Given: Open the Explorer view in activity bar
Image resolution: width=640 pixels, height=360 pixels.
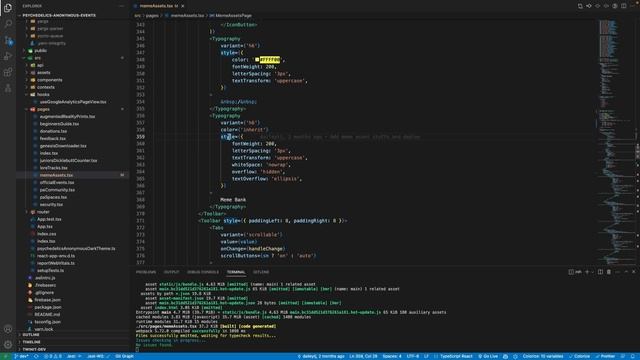Looking at the screenshot, I should 8,7.
